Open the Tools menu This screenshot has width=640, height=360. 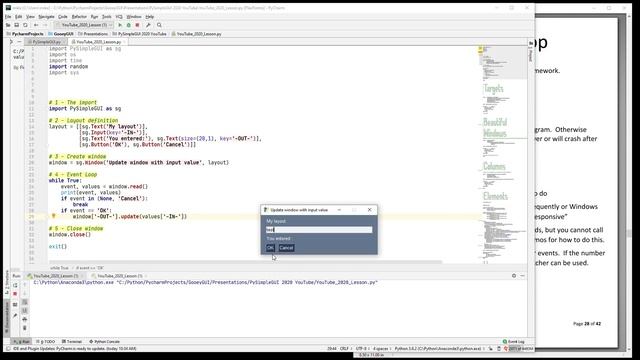pos(107,17)
